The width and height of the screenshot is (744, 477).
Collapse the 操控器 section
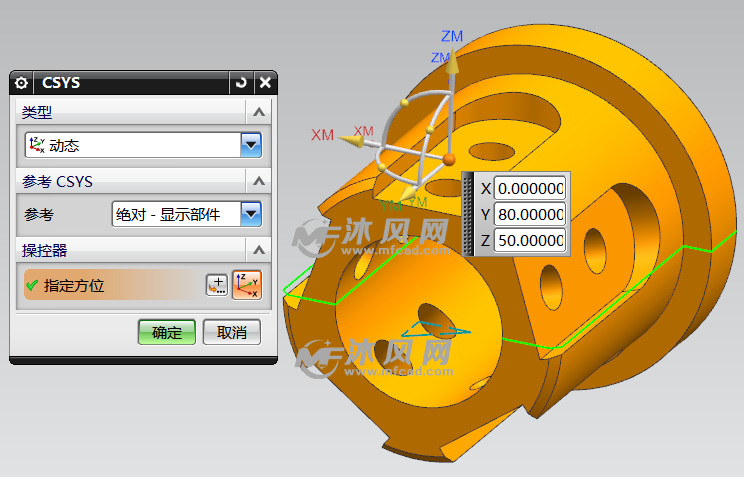259,250
